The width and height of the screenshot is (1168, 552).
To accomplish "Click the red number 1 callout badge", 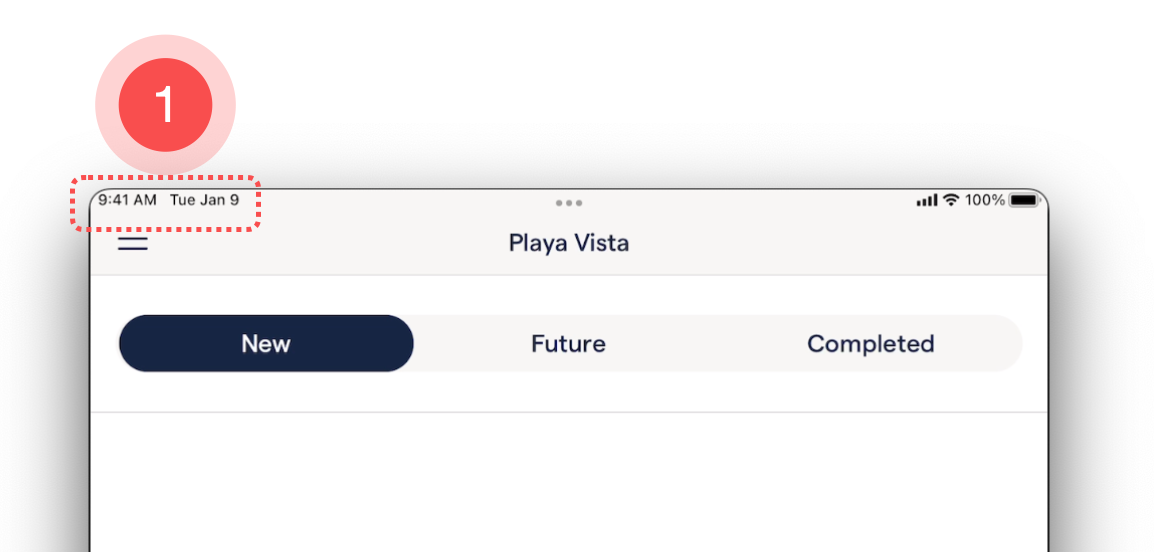I will 165,104.
